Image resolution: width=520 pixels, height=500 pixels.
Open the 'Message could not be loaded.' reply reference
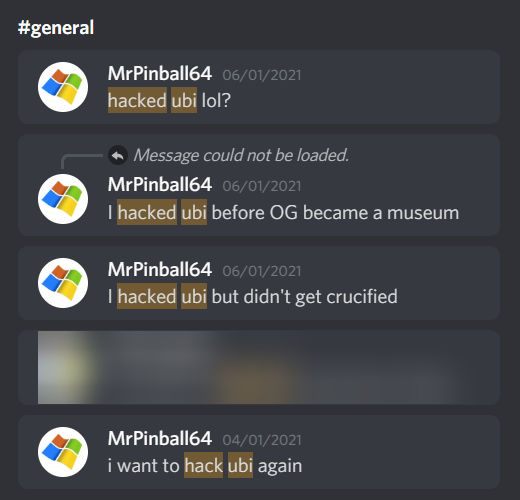pos(241,155)
